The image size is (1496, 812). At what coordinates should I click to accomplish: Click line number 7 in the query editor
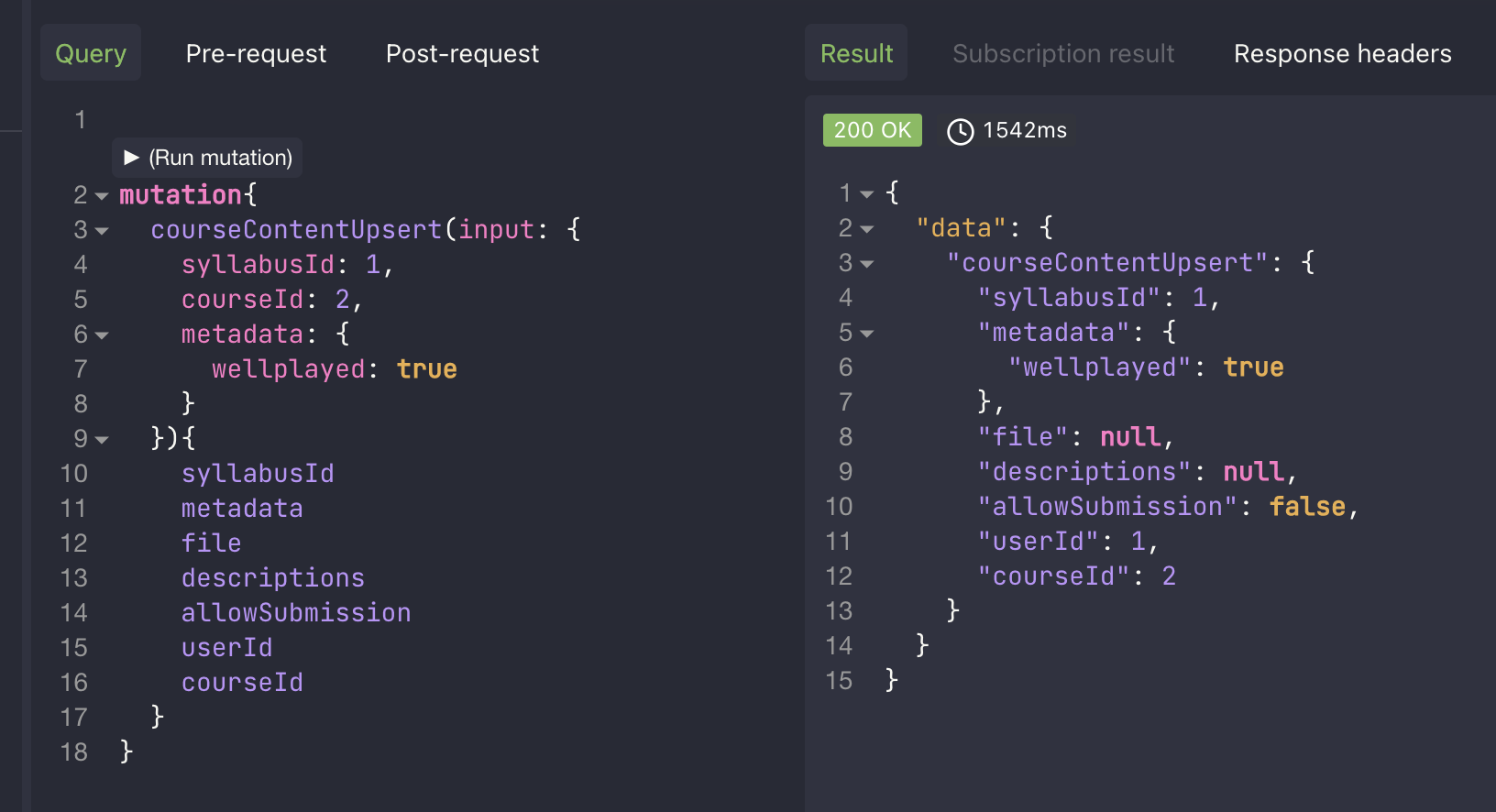[x=80, y=368]
